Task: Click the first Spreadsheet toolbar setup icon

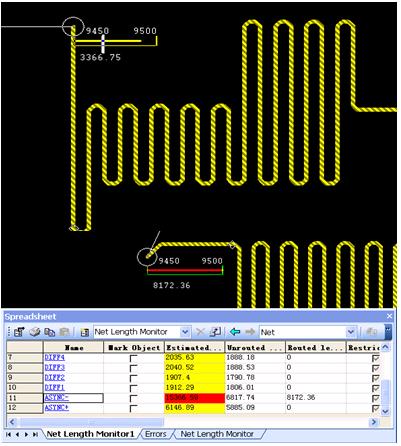Action: (x=19, y=332)
